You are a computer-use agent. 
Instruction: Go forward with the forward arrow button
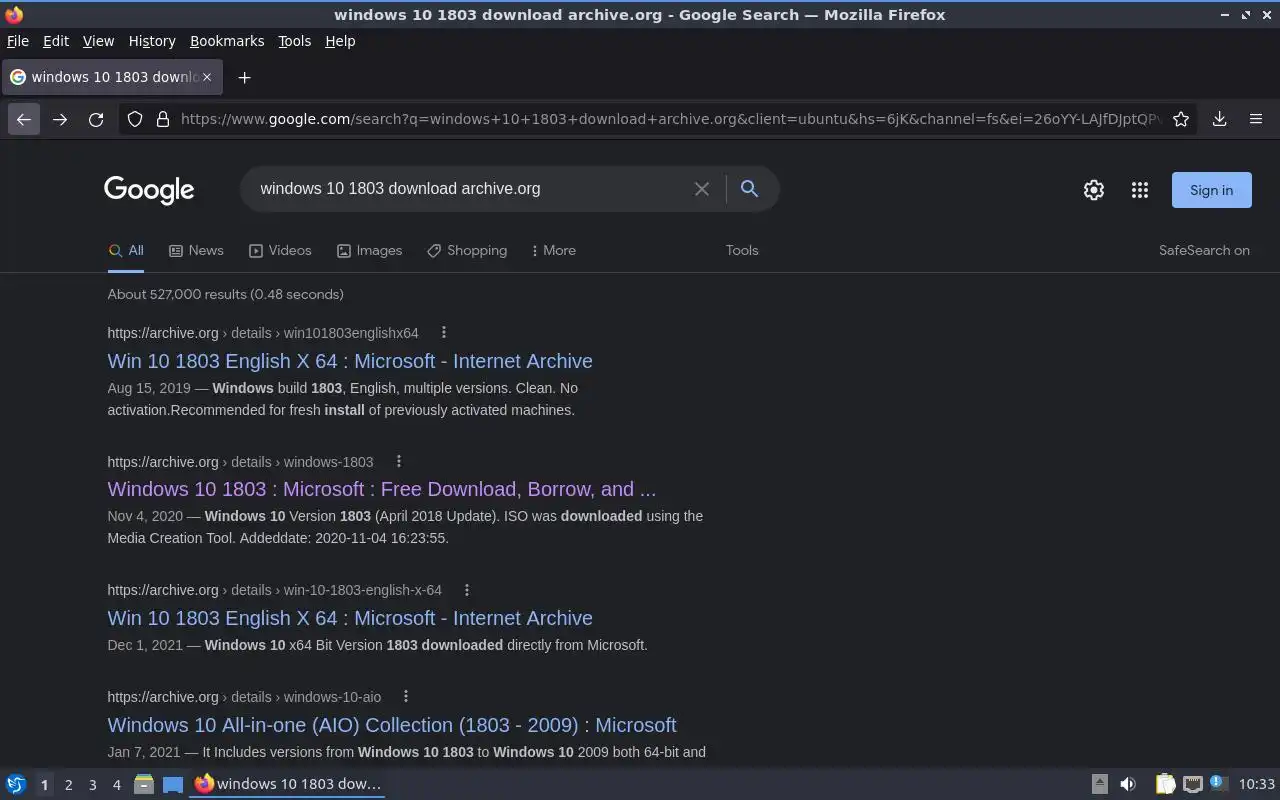[60, 119]
